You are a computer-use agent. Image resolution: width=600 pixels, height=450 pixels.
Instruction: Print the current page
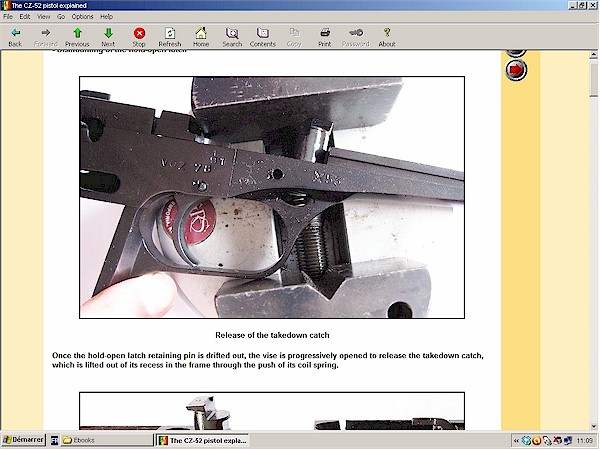324,37
